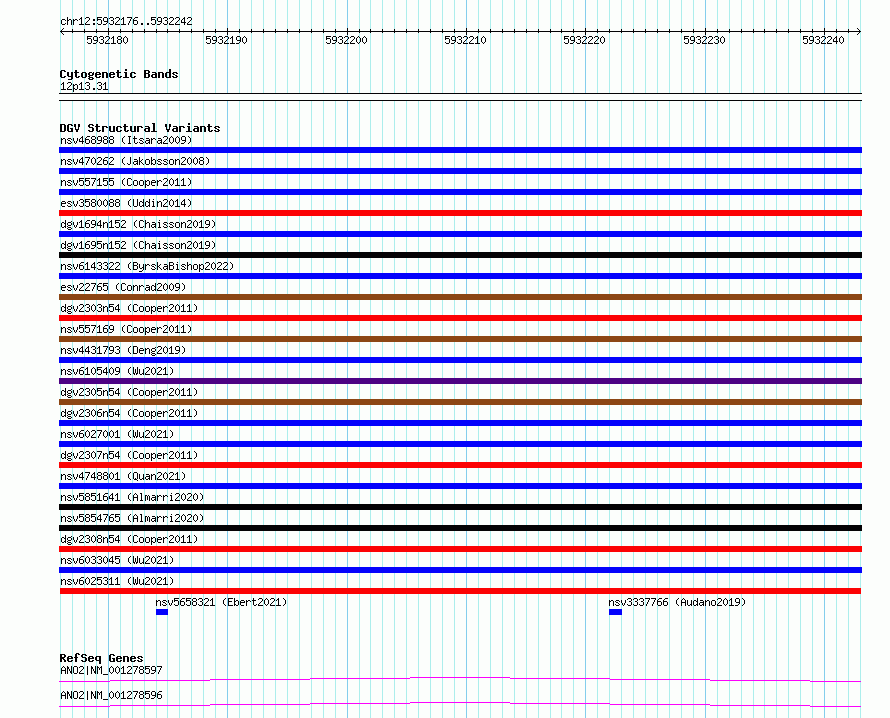Select the brown bar under esv22765
890x718 pixels.
pyautogui.click(x=460, y=297)
